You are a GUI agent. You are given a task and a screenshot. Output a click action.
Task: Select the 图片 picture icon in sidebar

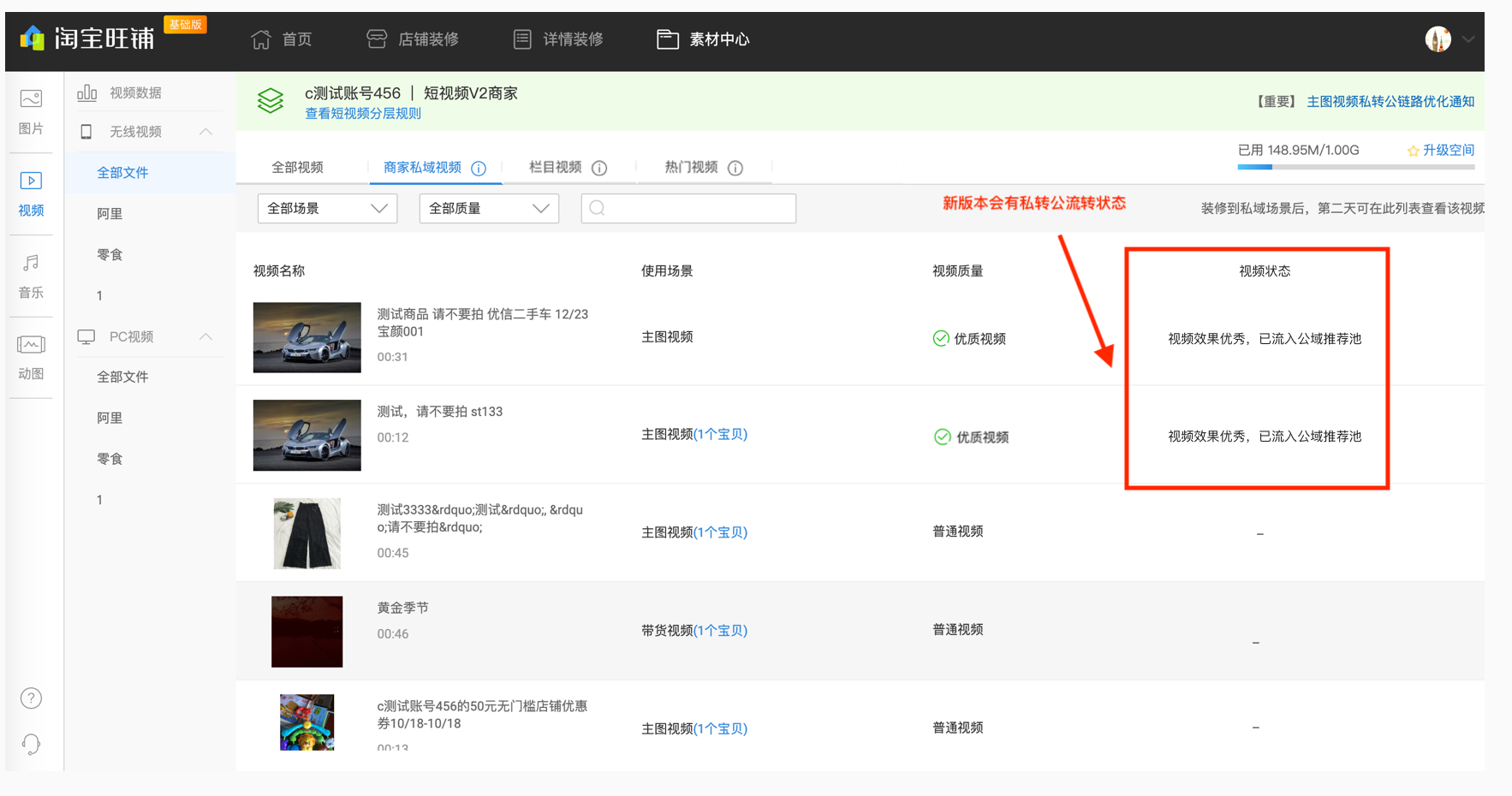pyautogui.click(x=31, y=99)
